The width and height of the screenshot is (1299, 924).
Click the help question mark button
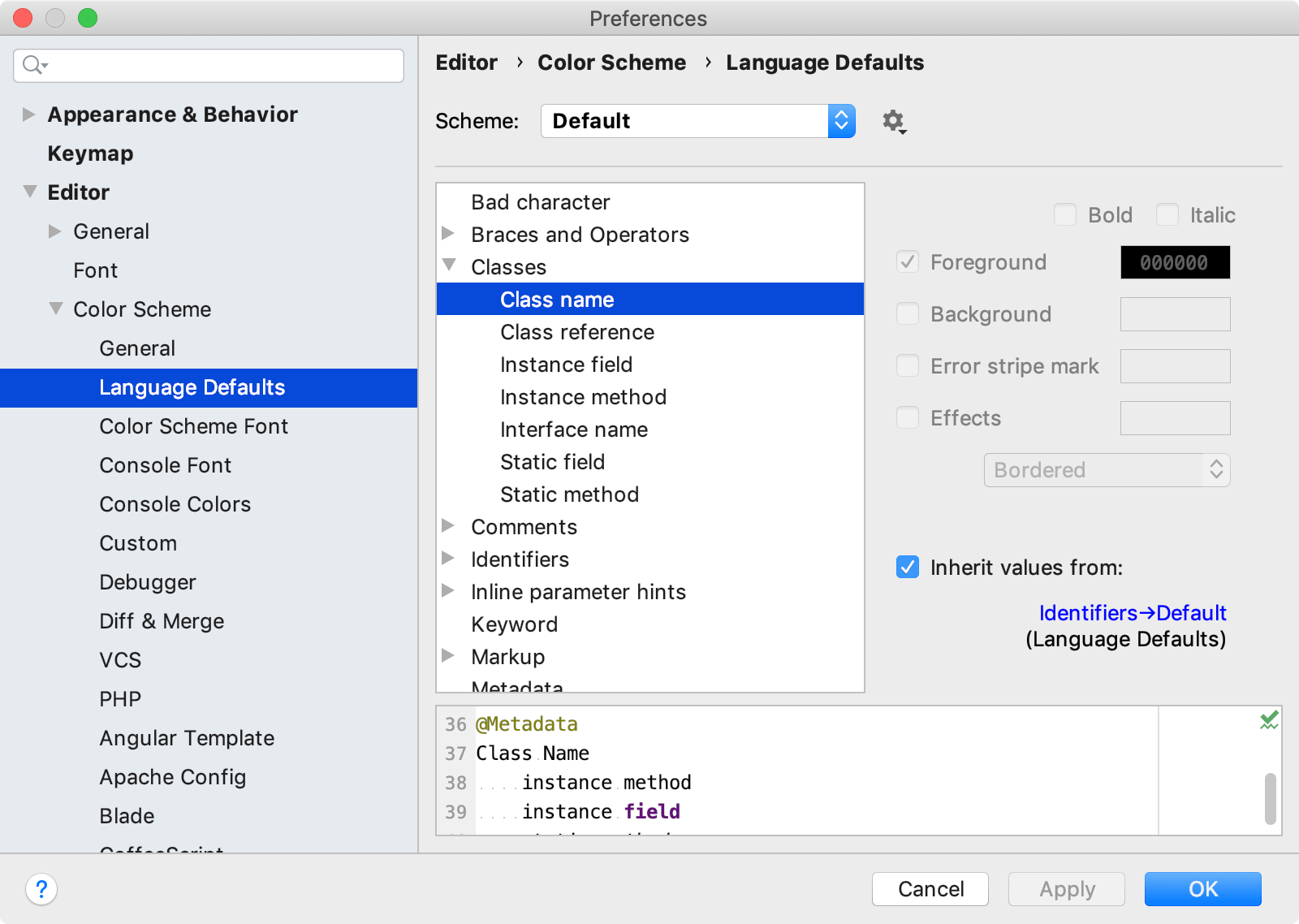(41, 889)
